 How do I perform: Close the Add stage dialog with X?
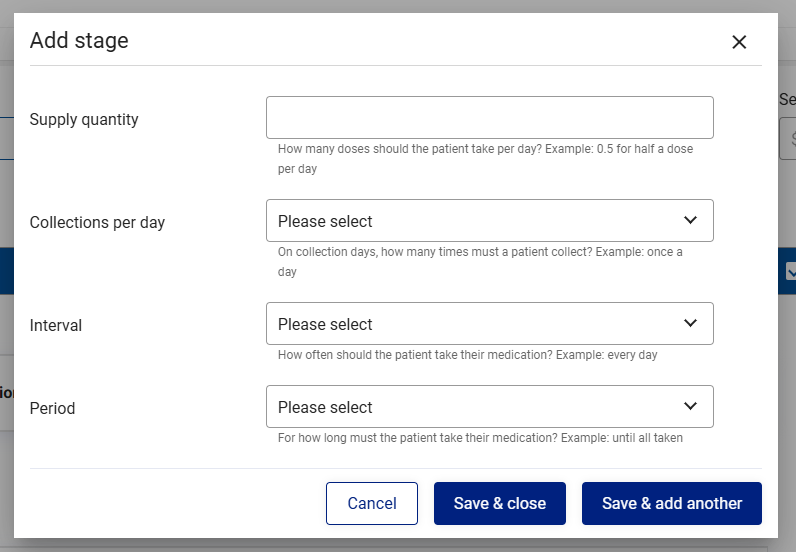[739, 42]
